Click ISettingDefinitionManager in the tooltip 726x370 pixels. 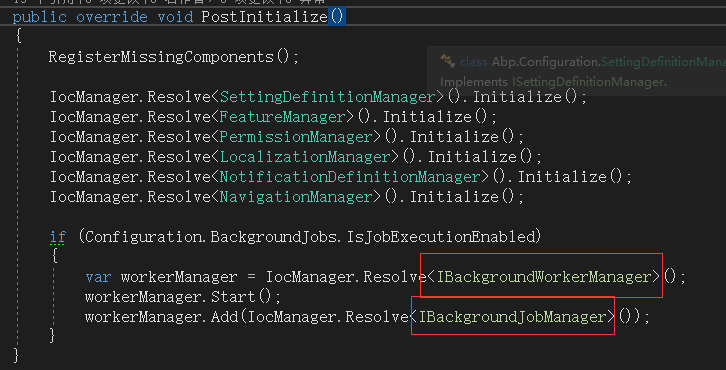[x=587, y=82]
